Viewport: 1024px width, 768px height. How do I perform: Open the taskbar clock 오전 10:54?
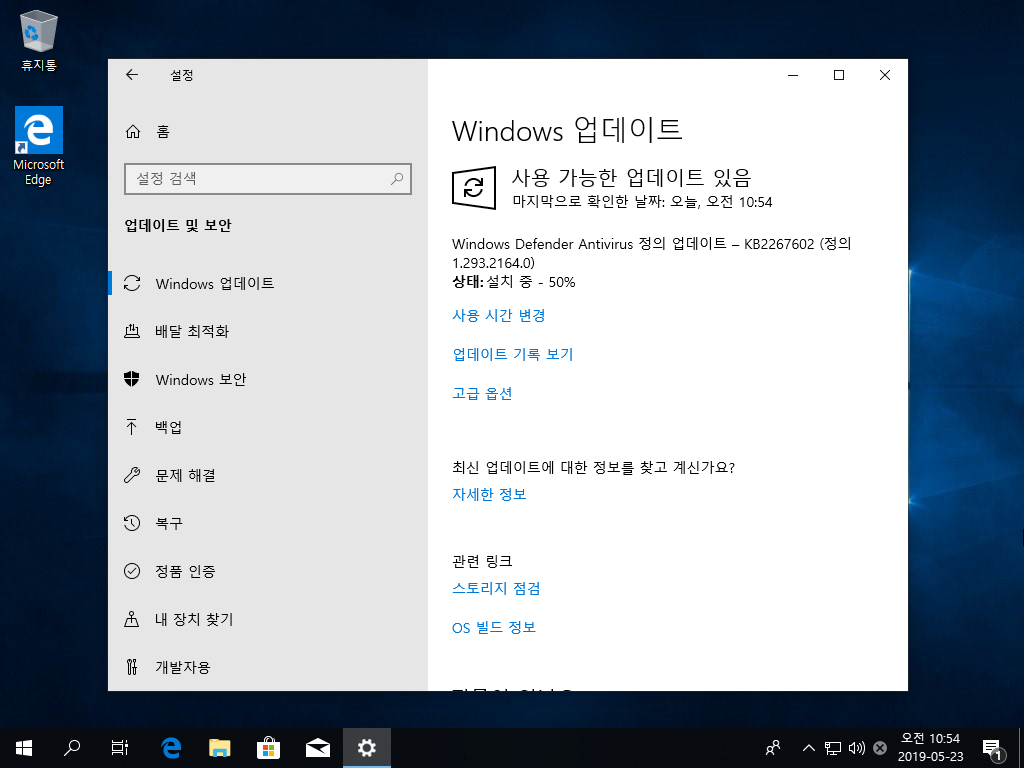(x=931, y=748)
